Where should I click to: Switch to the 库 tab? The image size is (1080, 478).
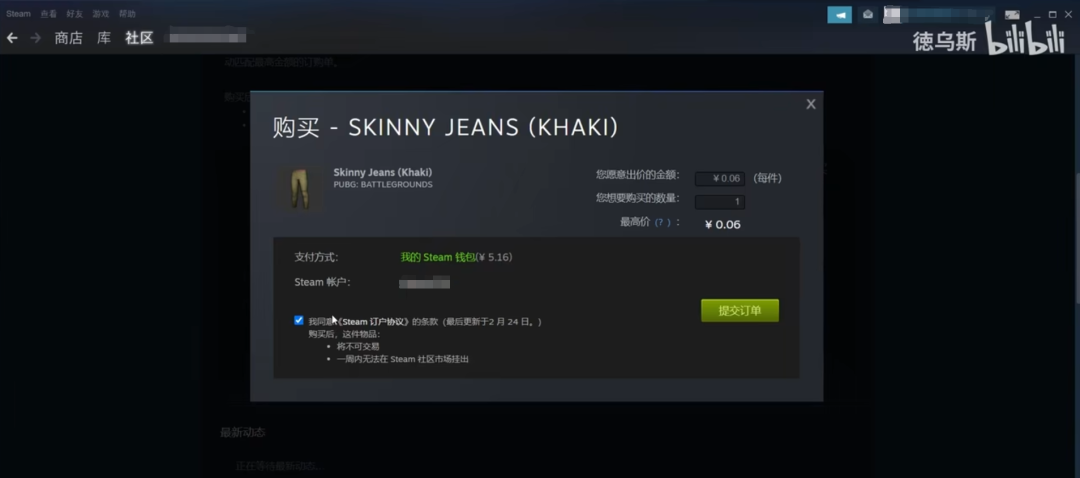point(103,39)
